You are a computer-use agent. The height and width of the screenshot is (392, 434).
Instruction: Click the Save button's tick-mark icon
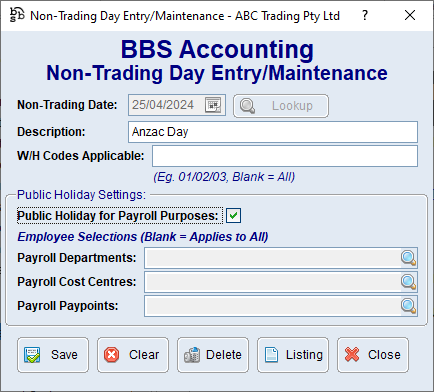pyautogui.click(x=32, y=355)
